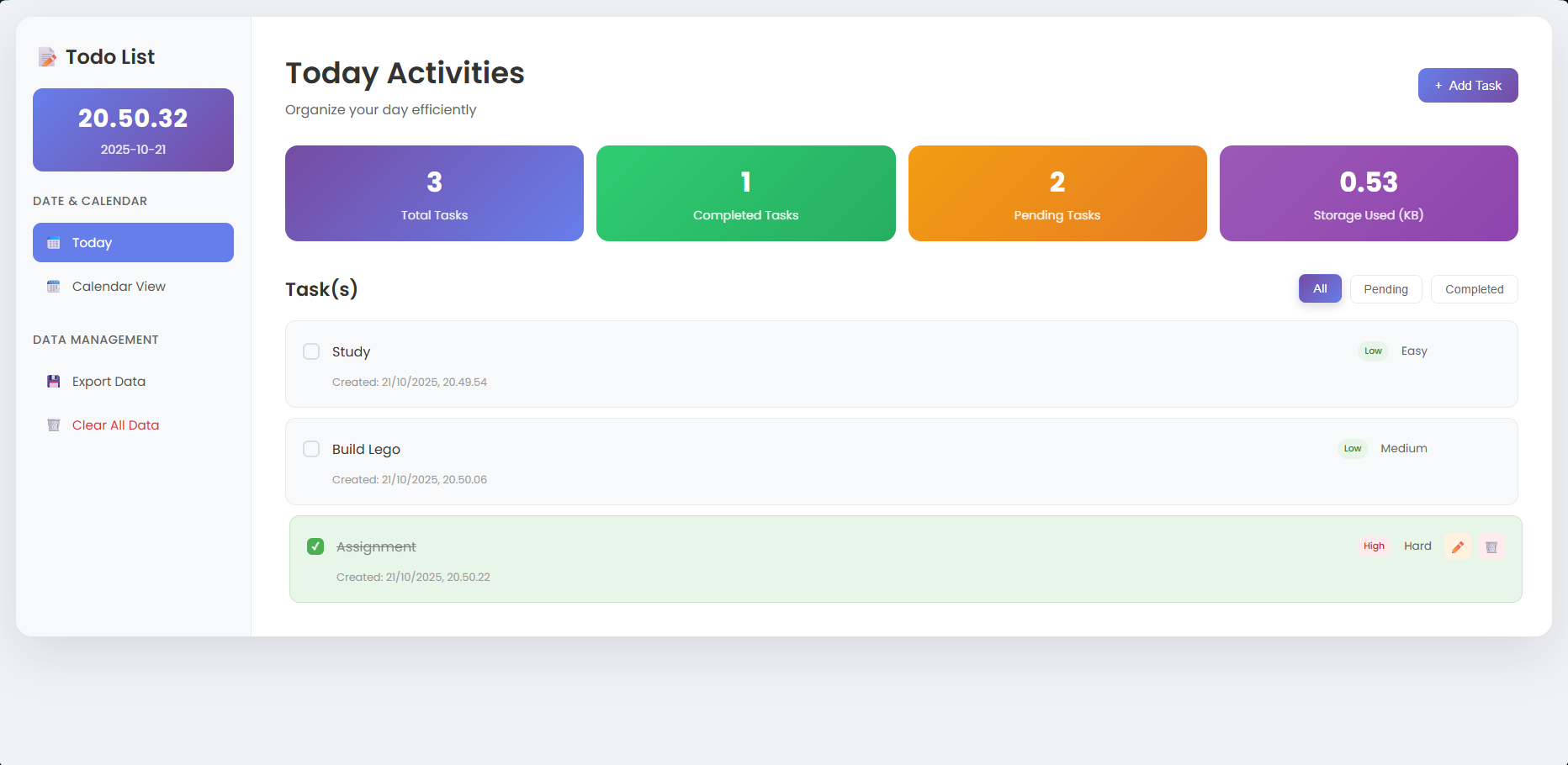Check the Study task checkbox

click(311, 351)
